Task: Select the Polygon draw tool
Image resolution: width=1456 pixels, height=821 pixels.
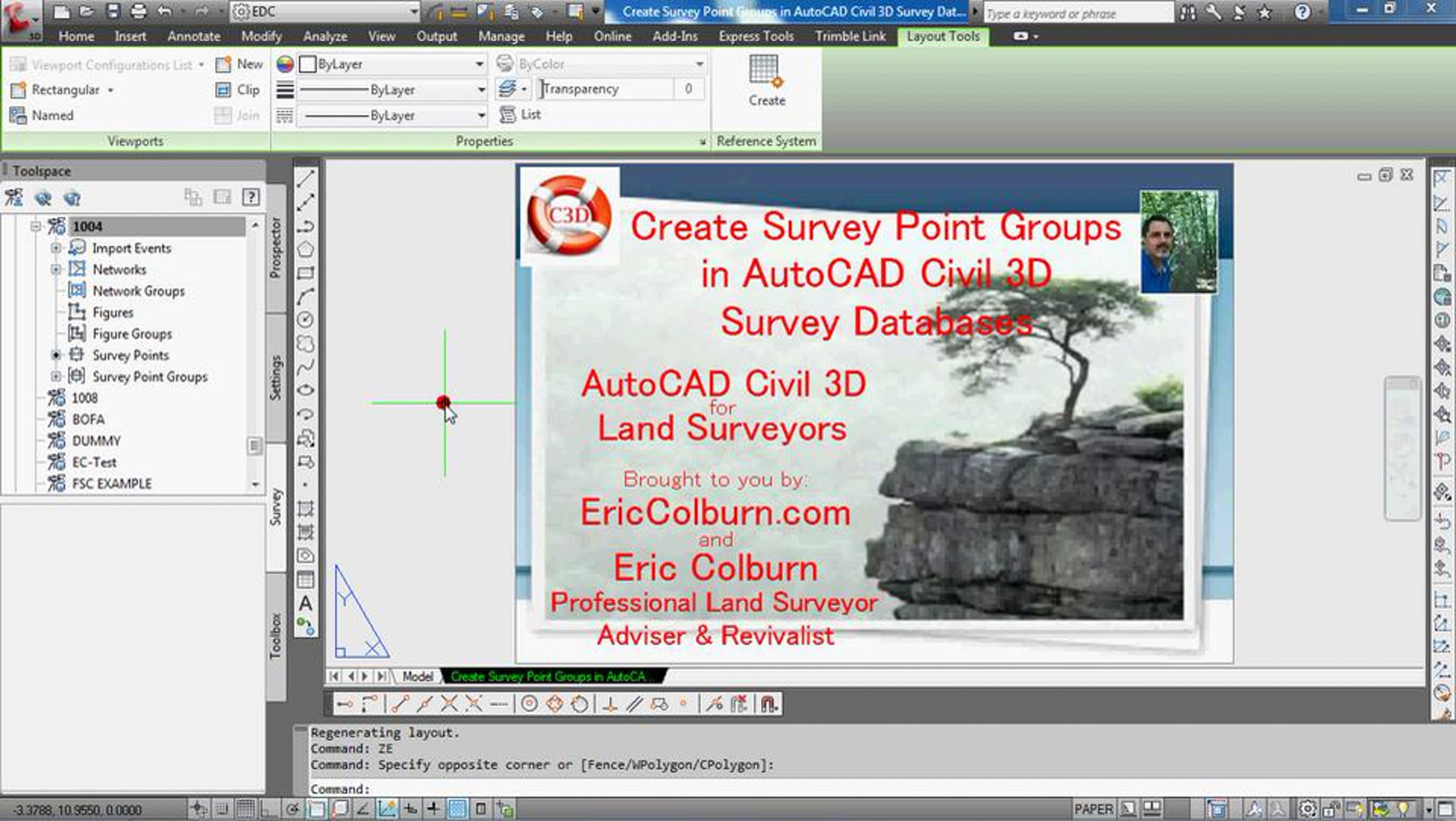Action: click(305, 249)
